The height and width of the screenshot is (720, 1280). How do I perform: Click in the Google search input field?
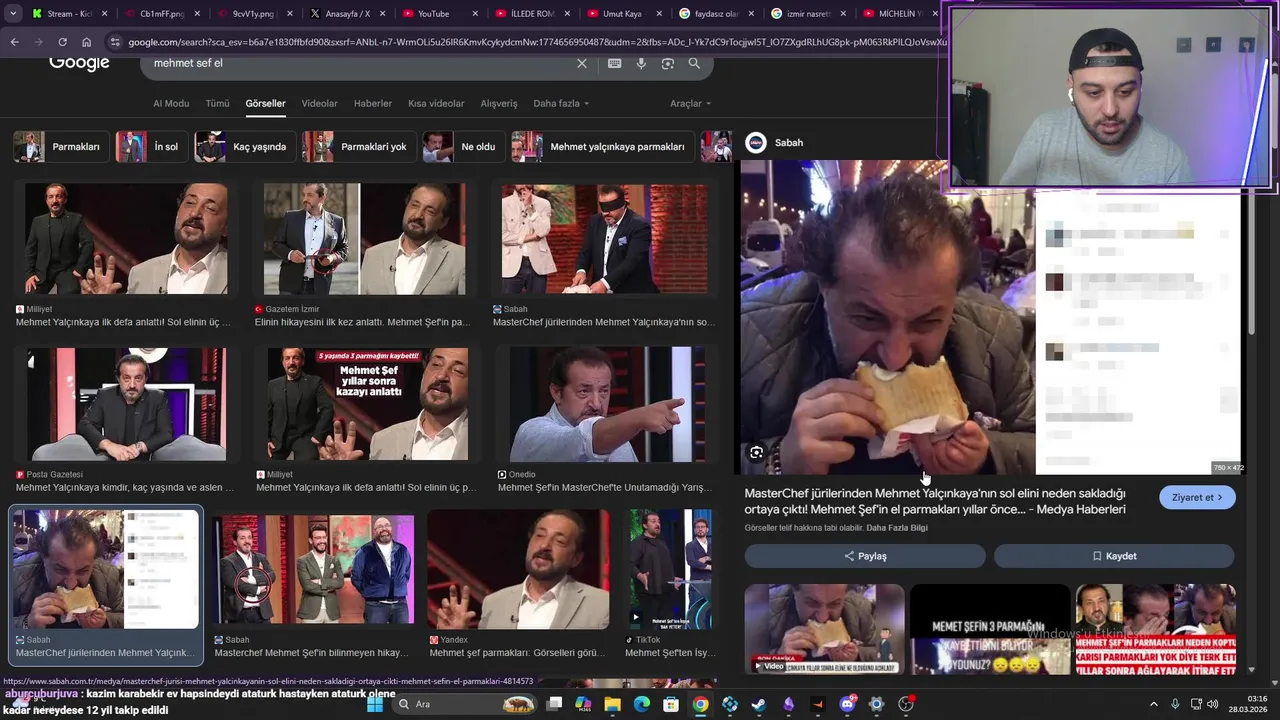(x=360, y=63)
